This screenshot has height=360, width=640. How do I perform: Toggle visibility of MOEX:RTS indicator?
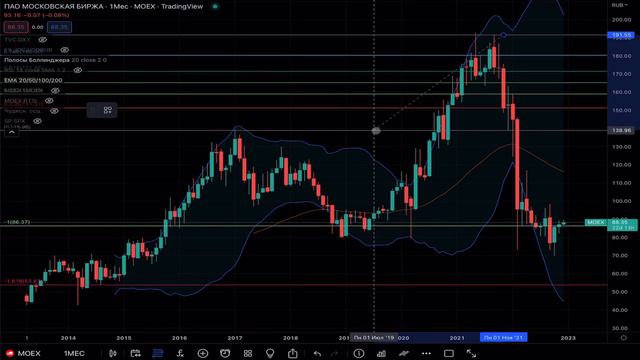tap(49, 100)
